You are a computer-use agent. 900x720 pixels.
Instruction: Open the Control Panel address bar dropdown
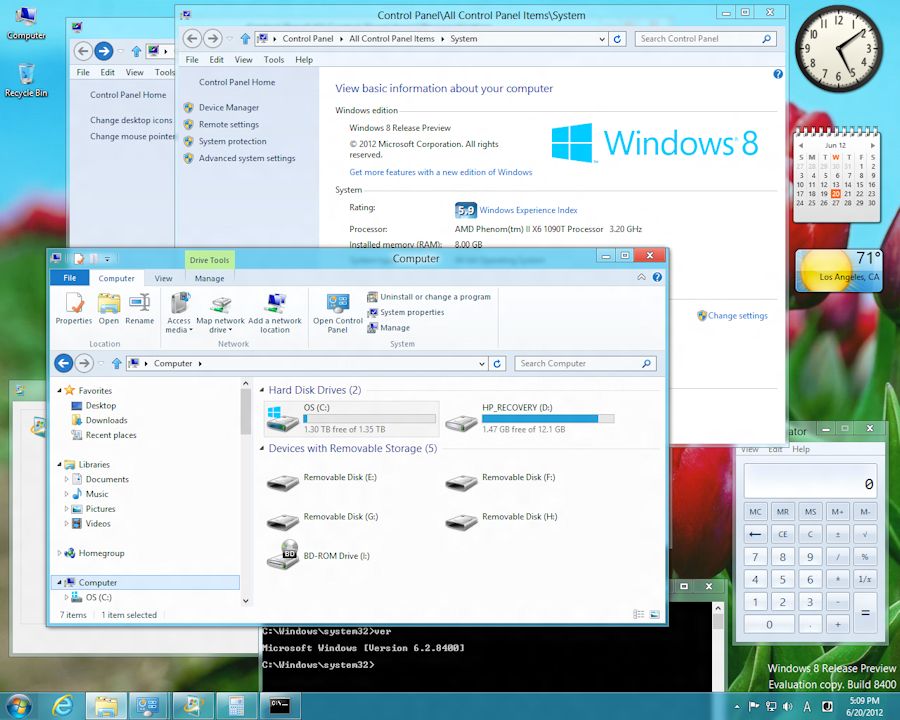click(602, 39)
